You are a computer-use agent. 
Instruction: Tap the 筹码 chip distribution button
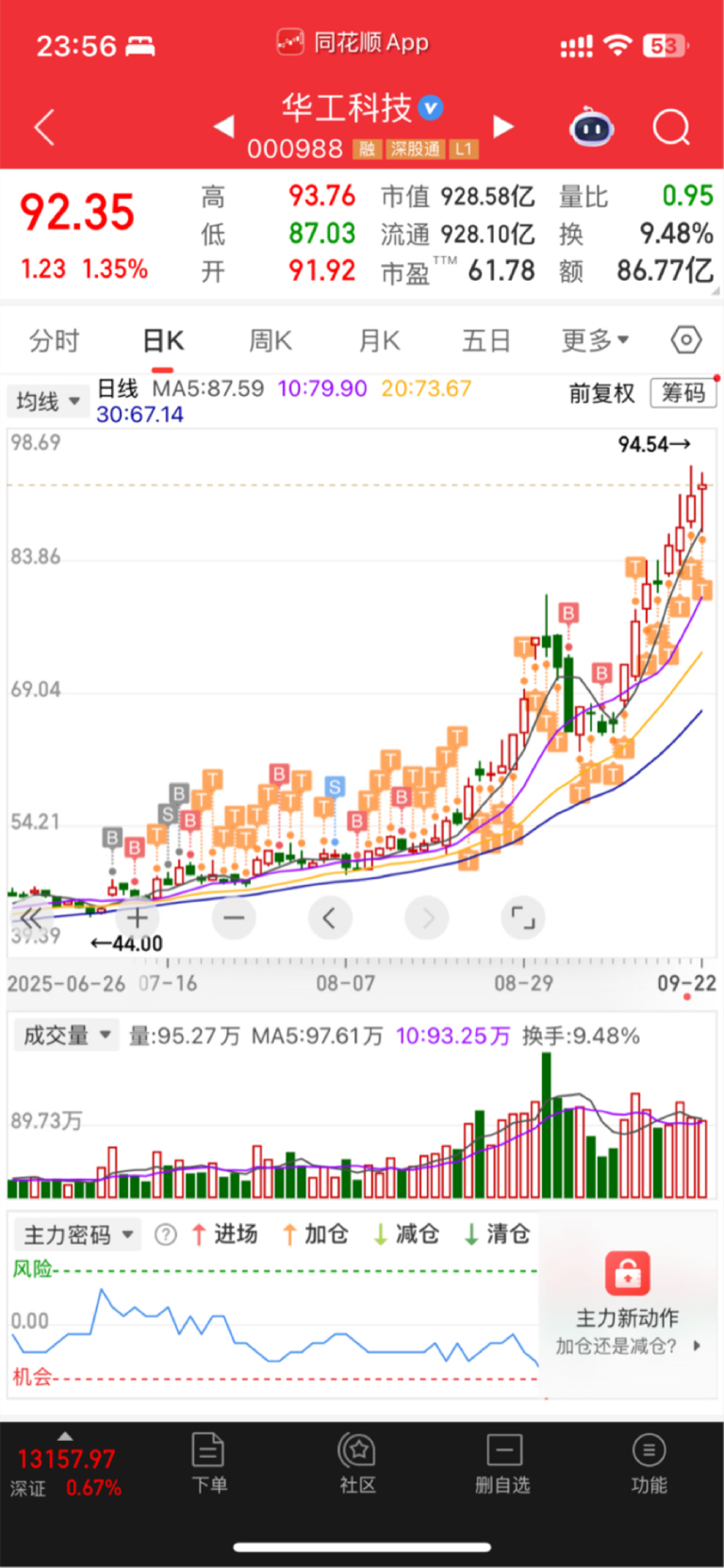click(683, 393)
